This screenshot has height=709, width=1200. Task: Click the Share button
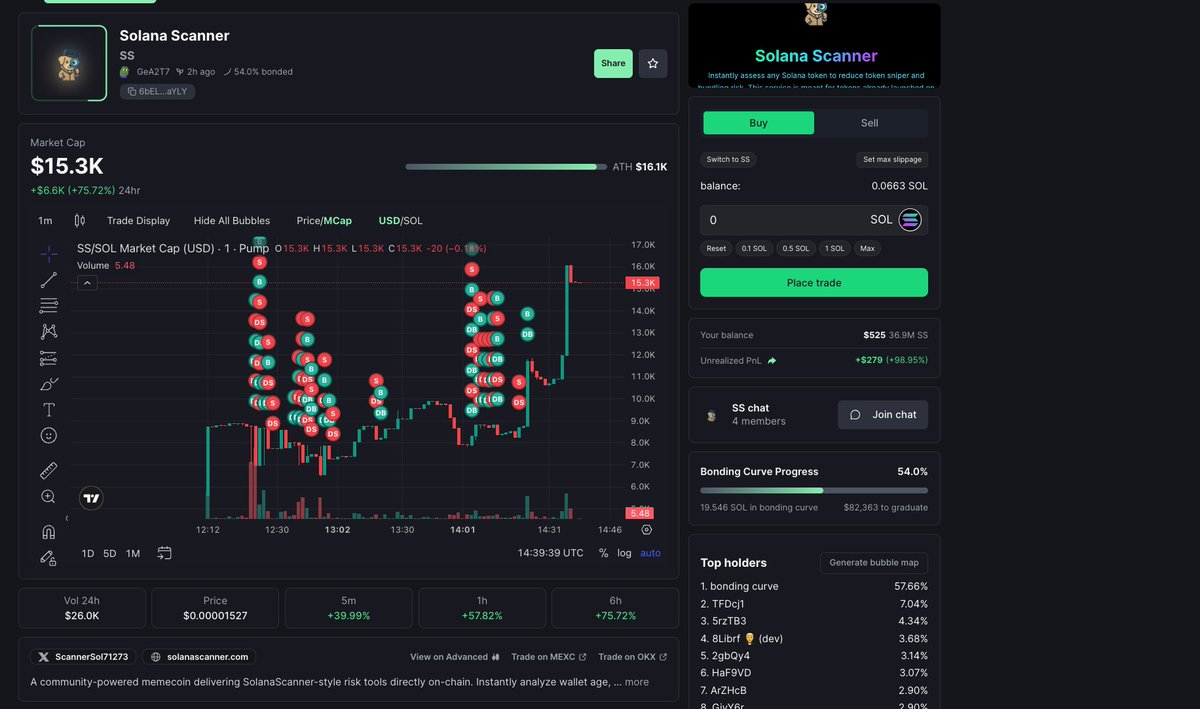tap(613, 63)
